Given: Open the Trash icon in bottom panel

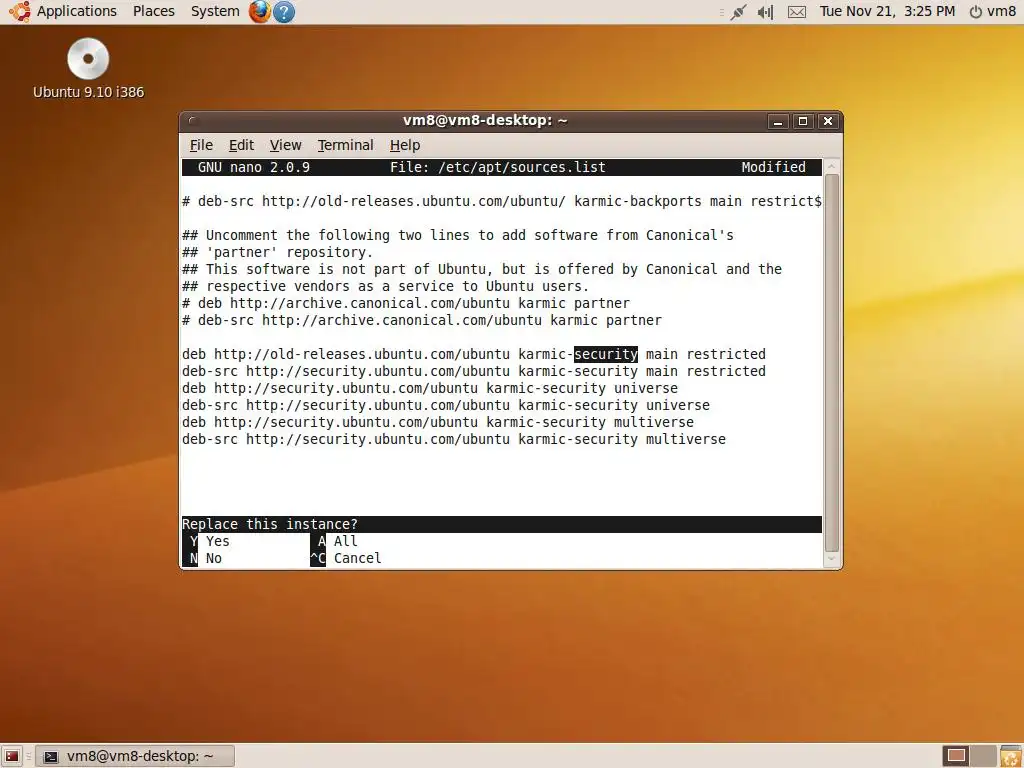Looking at the screenshot, I should [1011, 756].
